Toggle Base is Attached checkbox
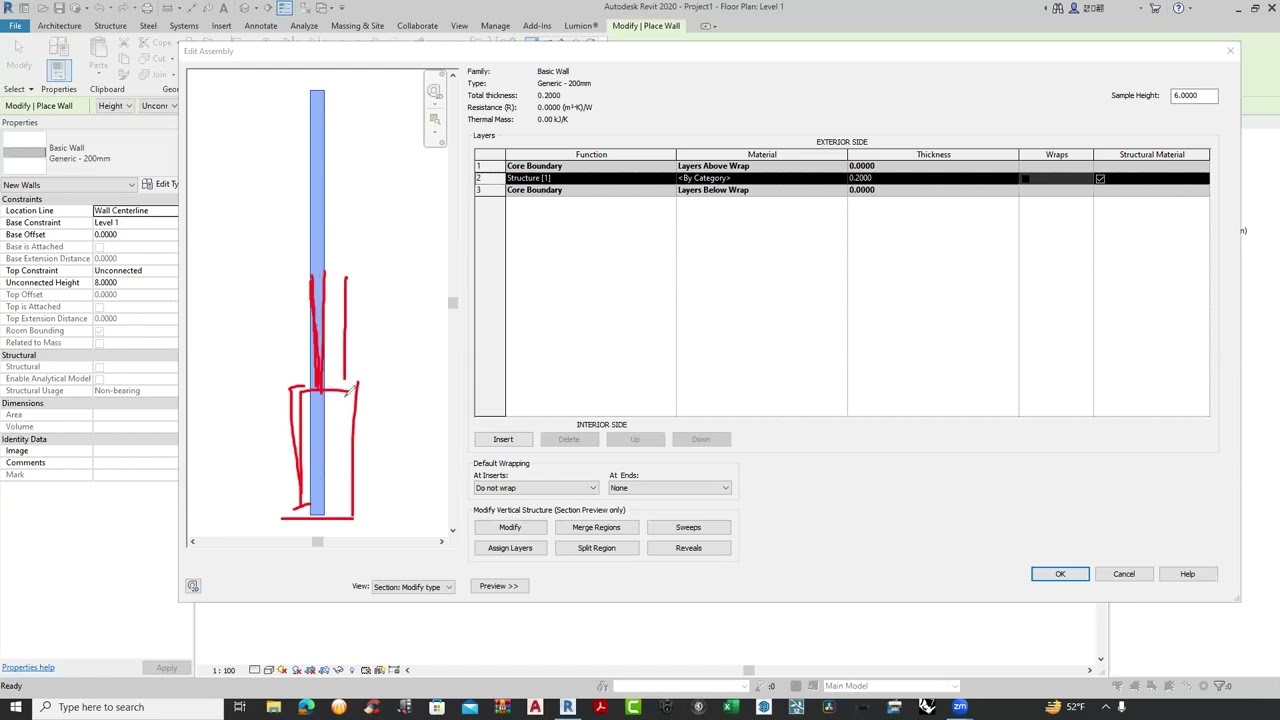 [98, 247]
